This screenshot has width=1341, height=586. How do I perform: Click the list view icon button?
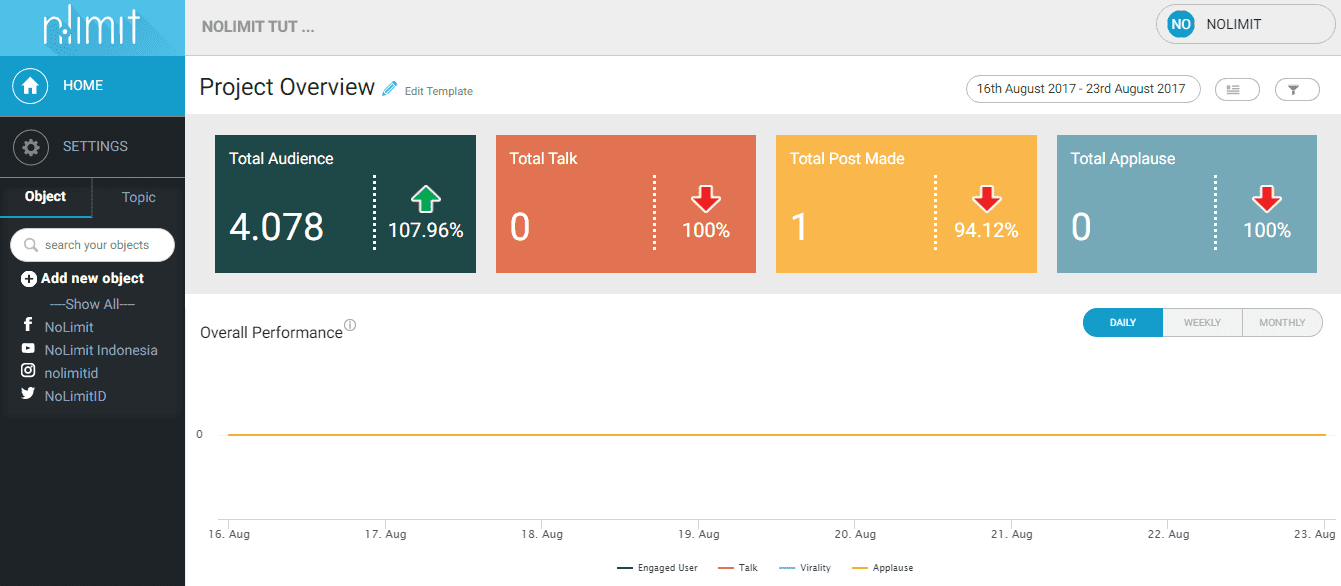coord(1237,90)
